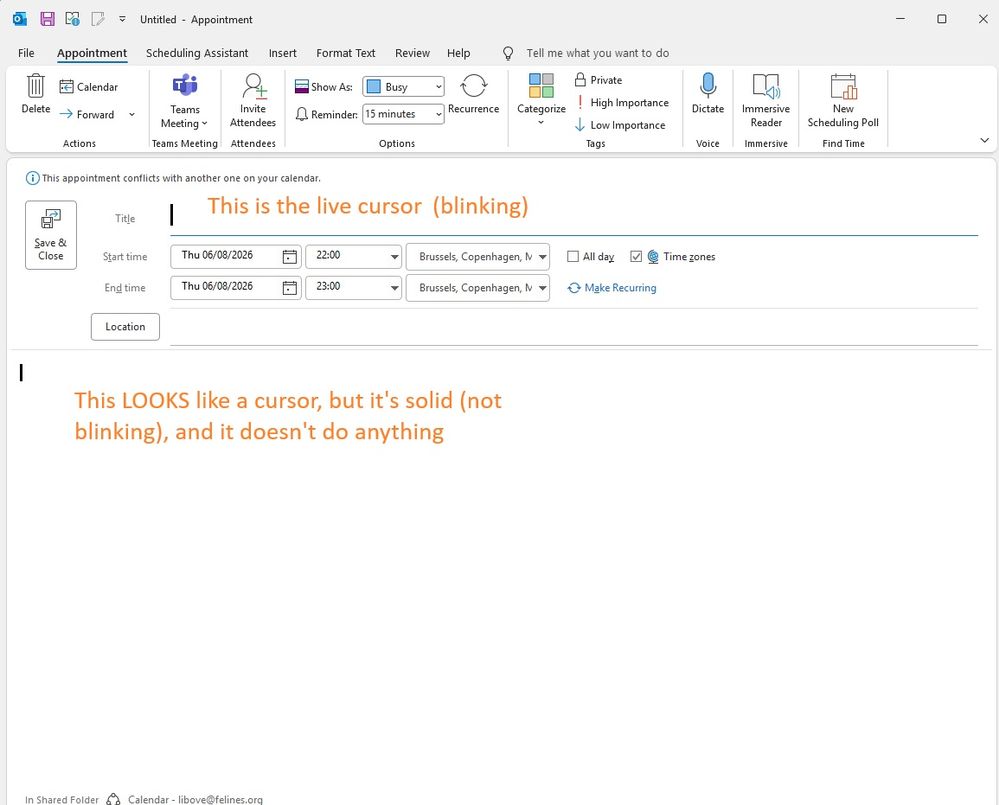Collapse the ribbon with chevron

(x=984, y=140)
